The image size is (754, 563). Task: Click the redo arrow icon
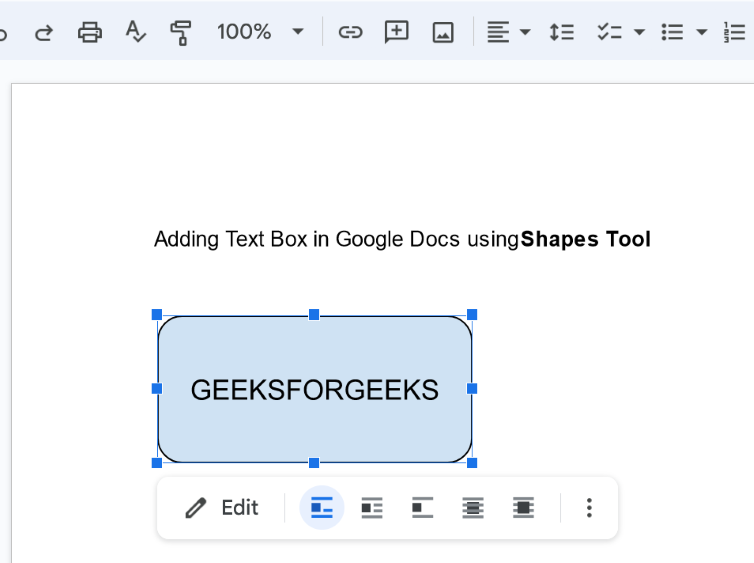[x=43, y=32]
